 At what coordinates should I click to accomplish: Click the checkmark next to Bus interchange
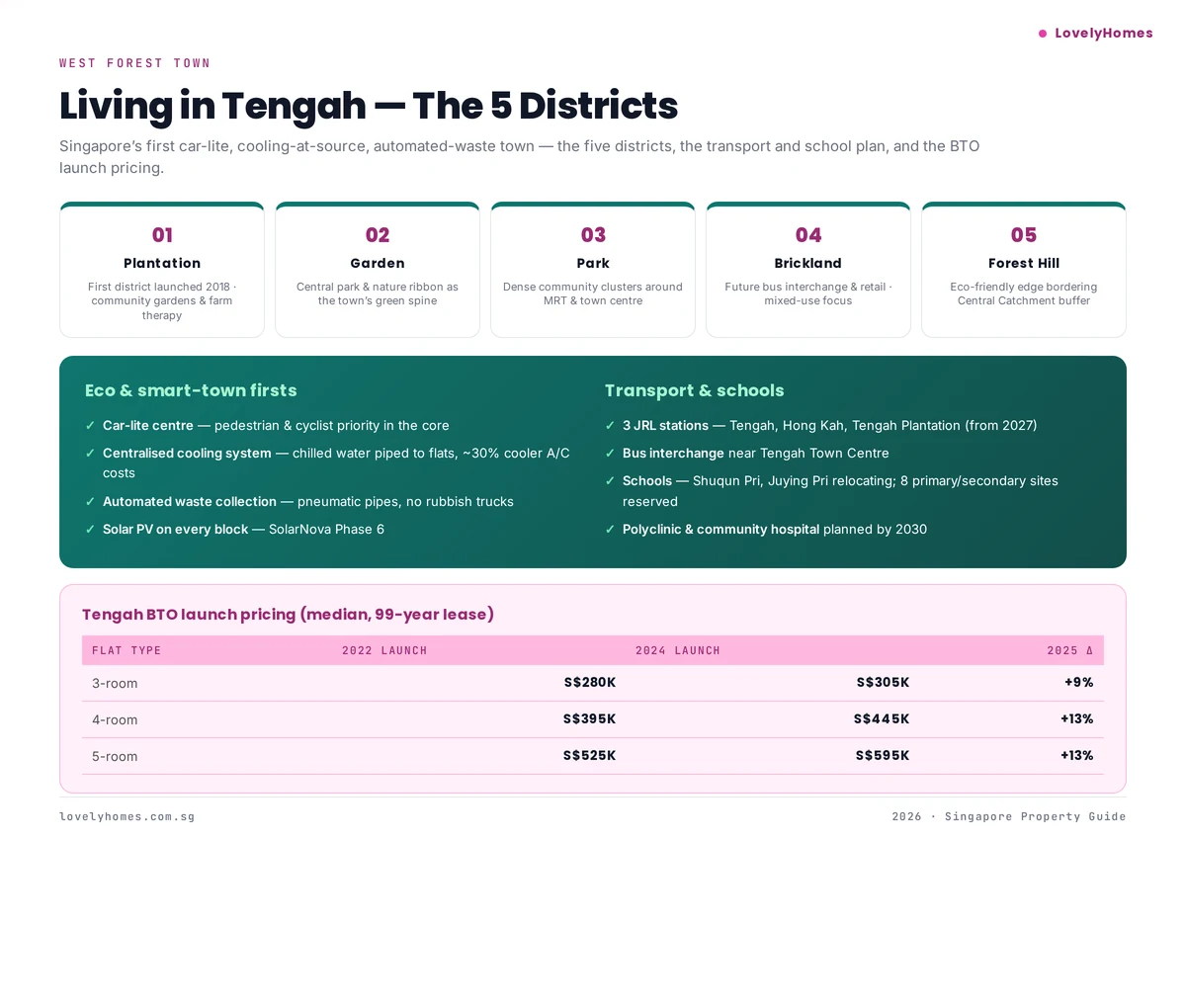609,454
